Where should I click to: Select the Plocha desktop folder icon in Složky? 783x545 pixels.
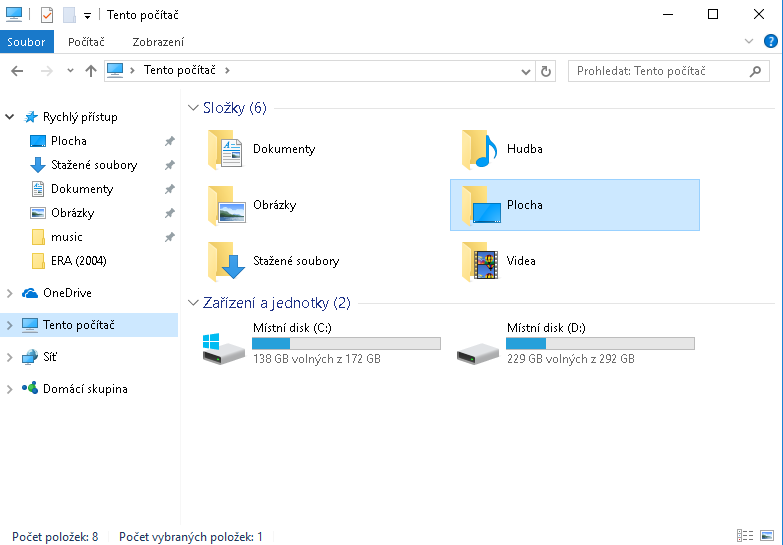(481, 205)
